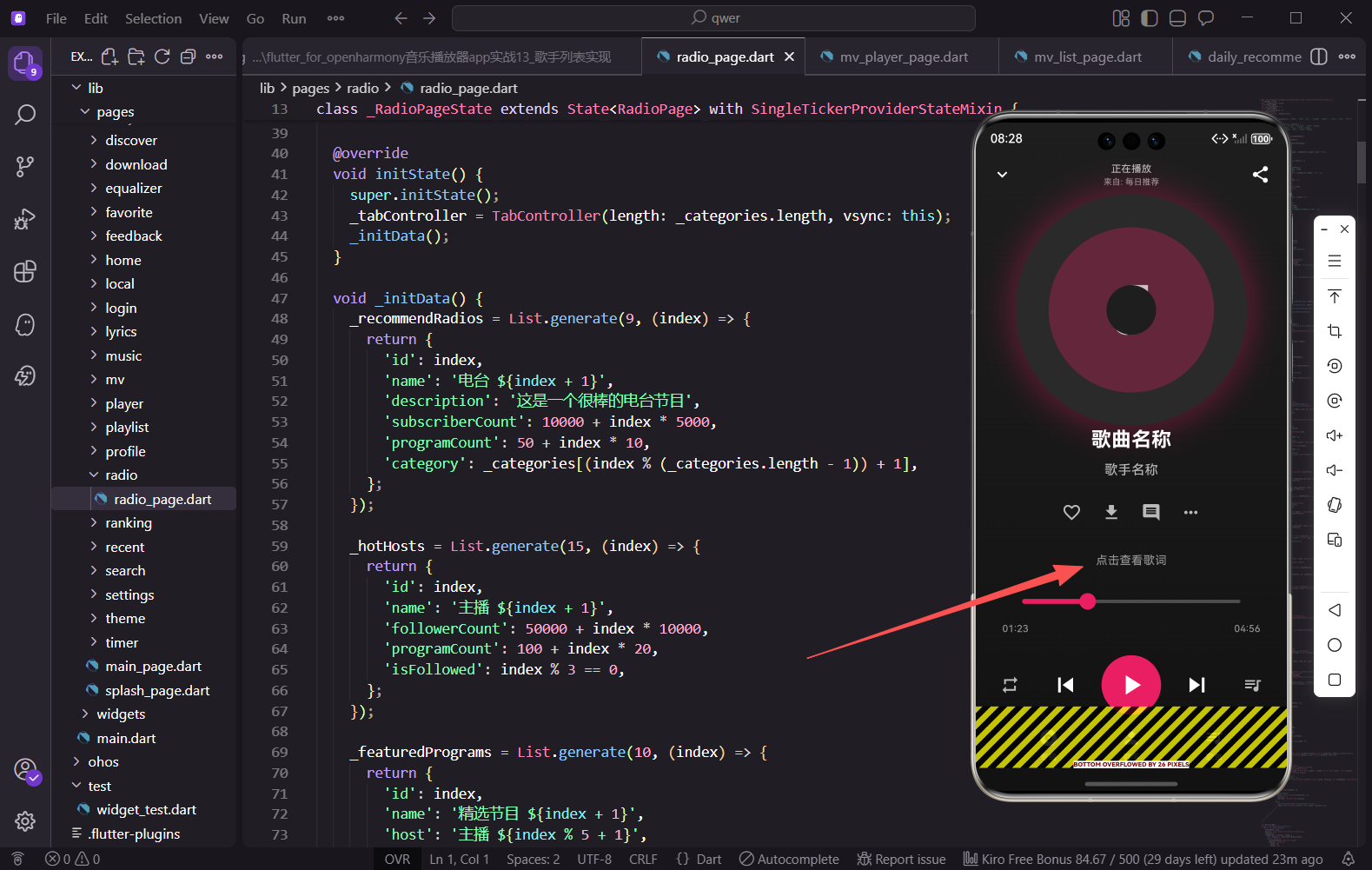Switch to mv_player_page.dart tab

click(902, 56)
